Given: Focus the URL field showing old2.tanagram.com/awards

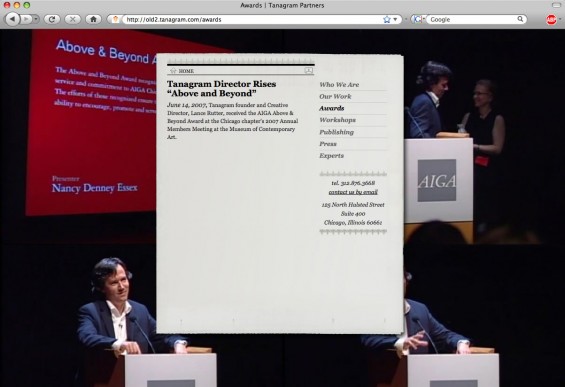Looking at the screenshot, I should click(252, 19).
